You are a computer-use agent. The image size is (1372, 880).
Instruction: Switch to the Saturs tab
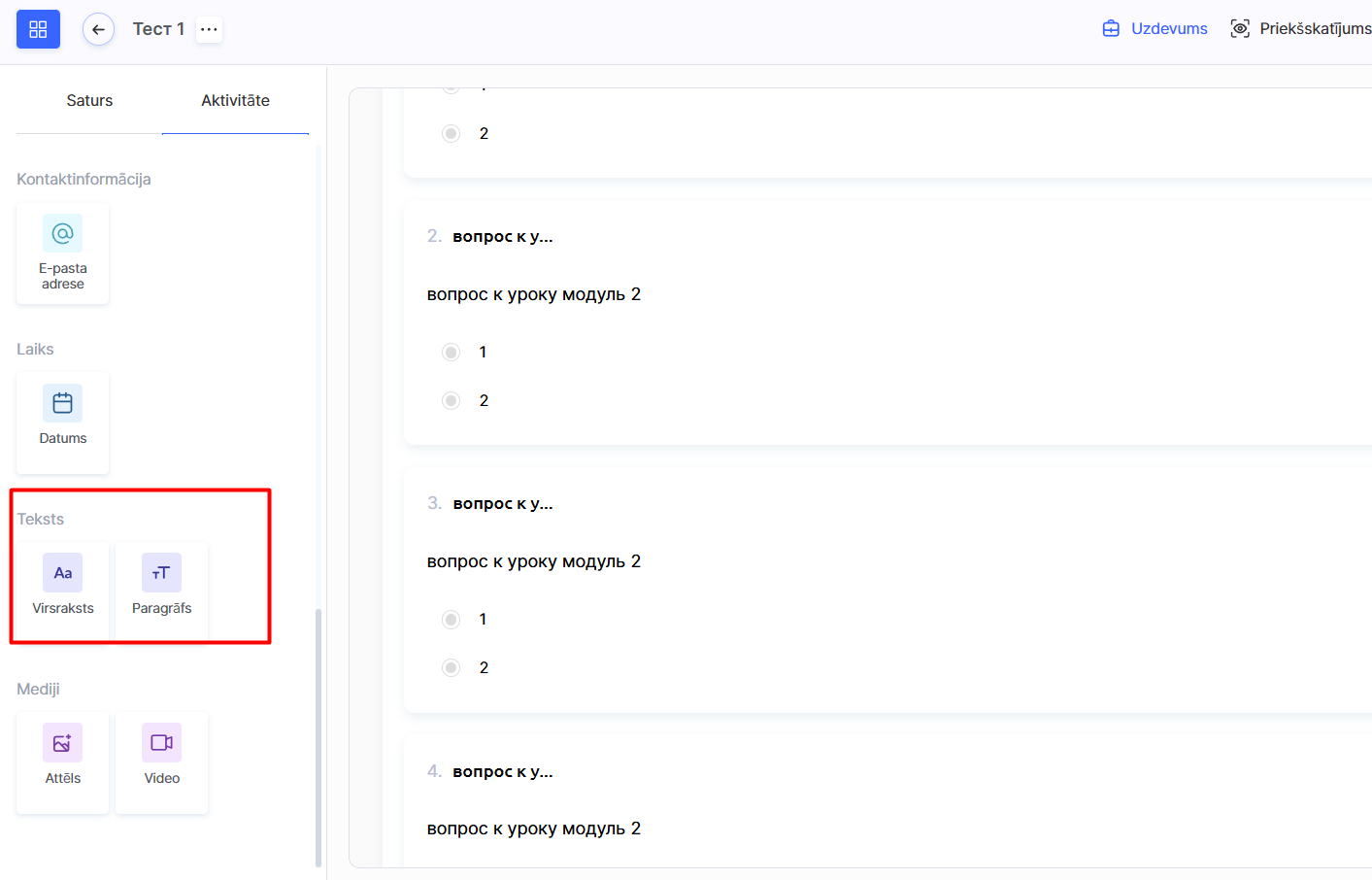click(89, 101)
